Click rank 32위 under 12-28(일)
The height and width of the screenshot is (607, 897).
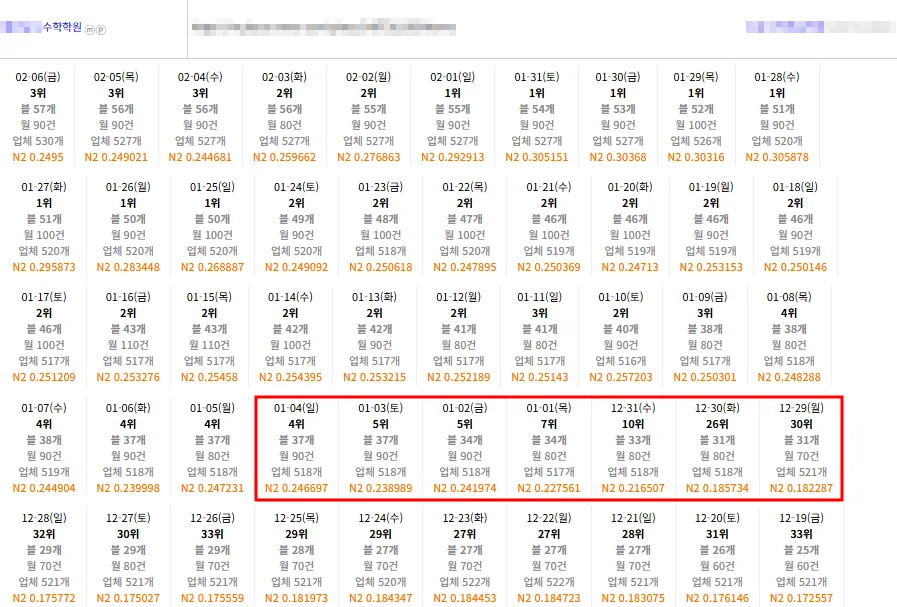[x=44, y=534]
